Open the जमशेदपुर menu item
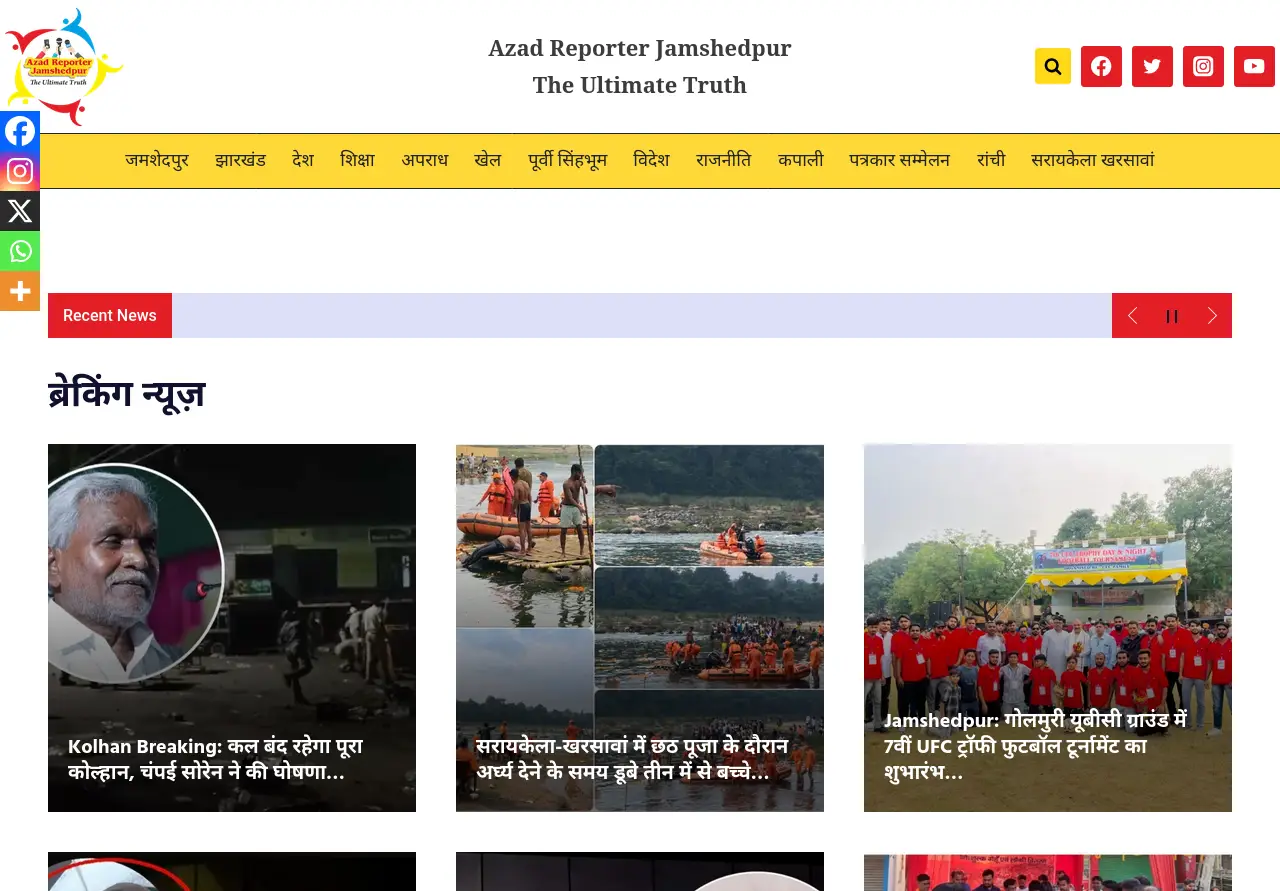 [x=157, y=160]
